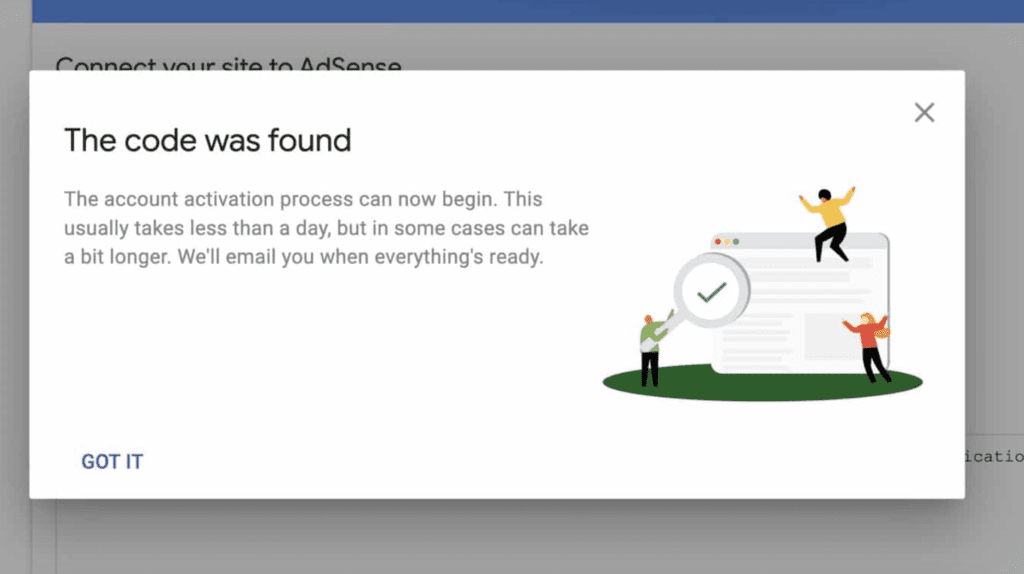
Task: Click the "We'll email you" sentence
Action: coord(360,257)
